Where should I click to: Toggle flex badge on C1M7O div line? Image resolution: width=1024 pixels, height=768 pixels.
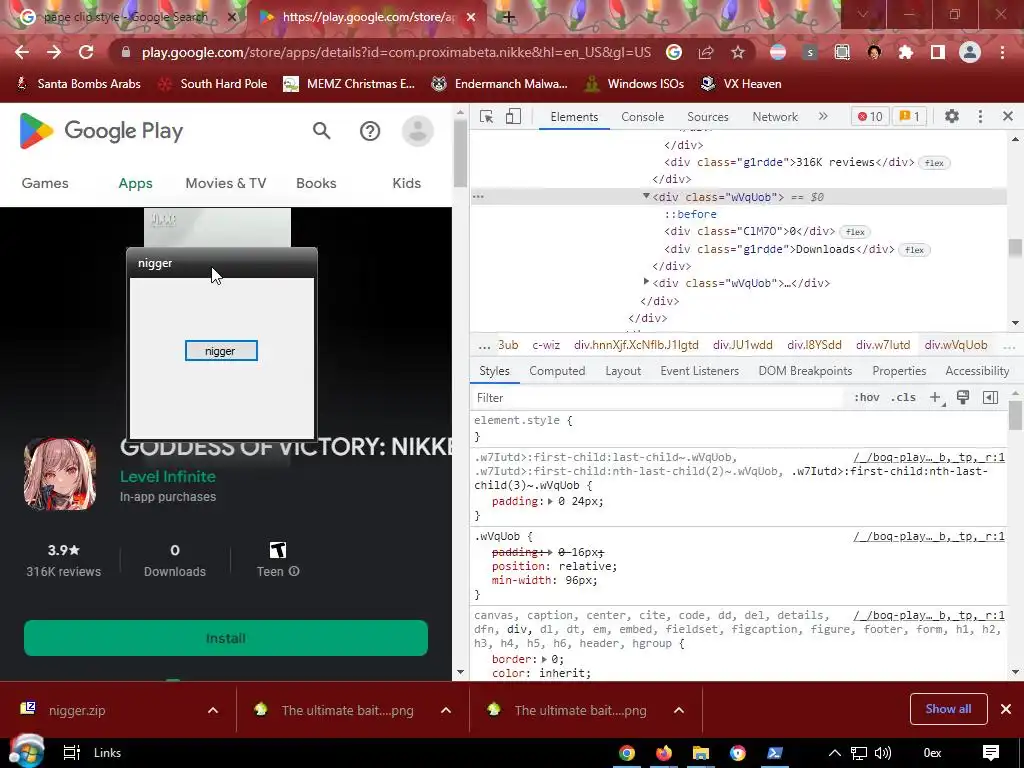tap(855, 232)
